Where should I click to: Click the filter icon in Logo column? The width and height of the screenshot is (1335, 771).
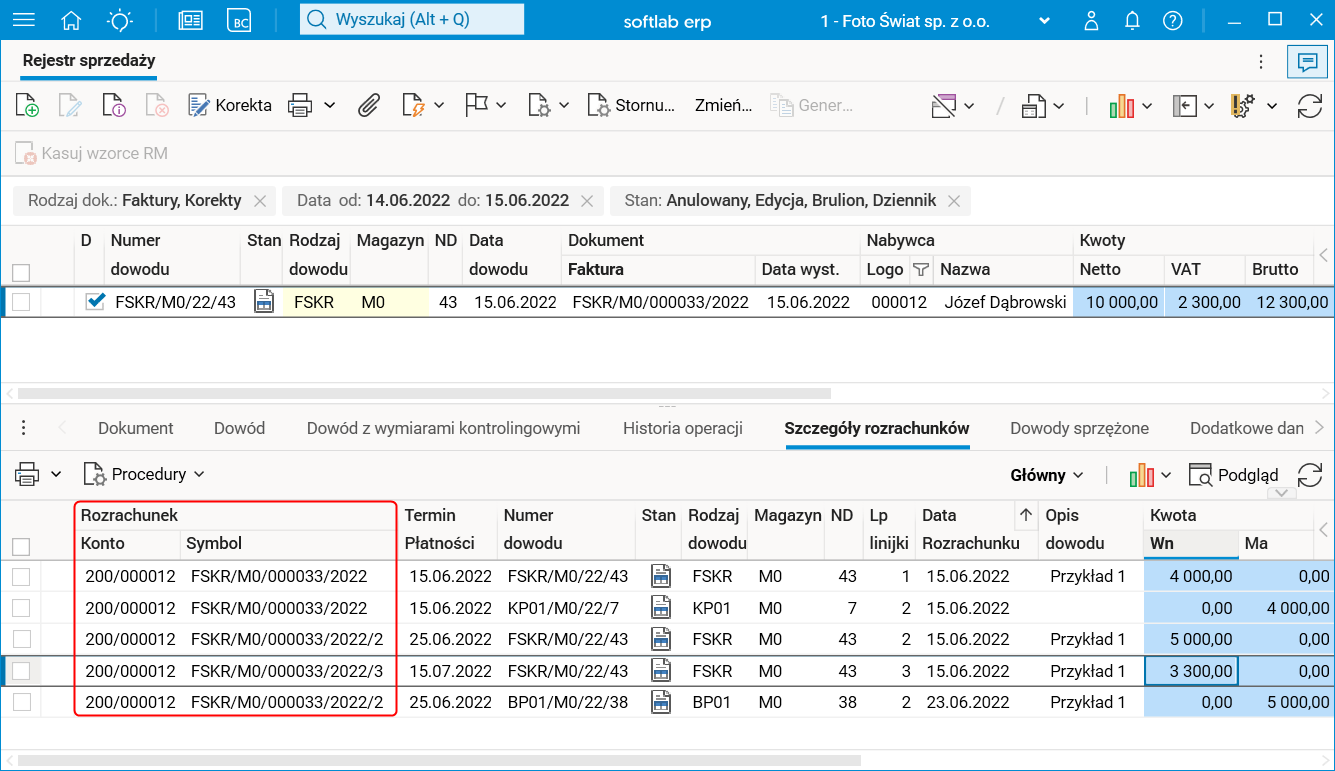tap(920, 269)
